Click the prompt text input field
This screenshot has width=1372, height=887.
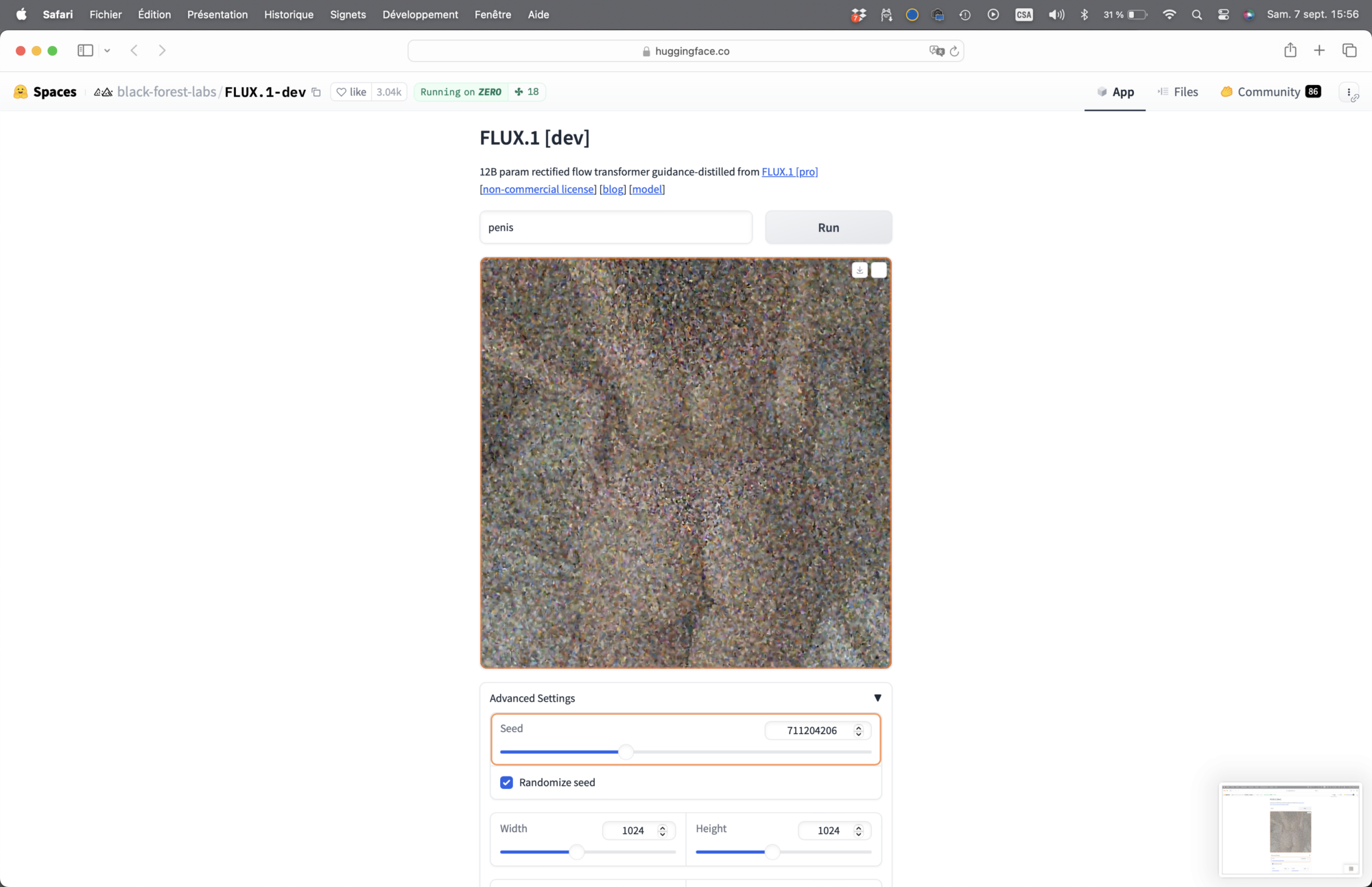pyautogui.click(x=615, y=227)
